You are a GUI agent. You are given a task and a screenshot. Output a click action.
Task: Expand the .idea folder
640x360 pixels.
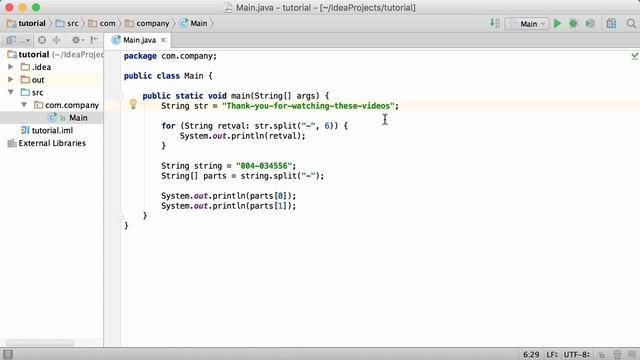[11, 67]
